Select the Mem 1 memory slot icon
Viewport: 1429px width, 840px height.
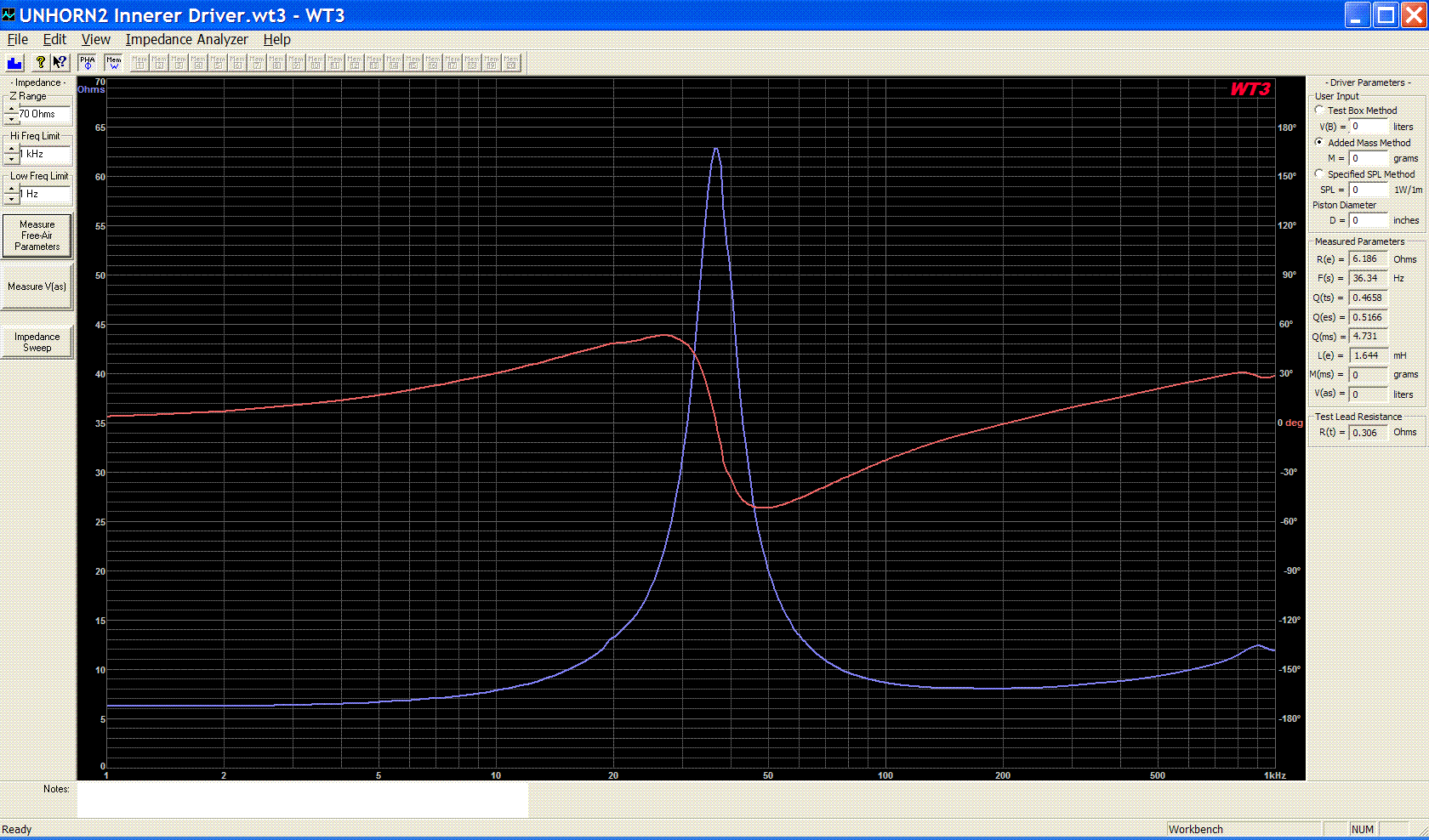coord(139,62)
